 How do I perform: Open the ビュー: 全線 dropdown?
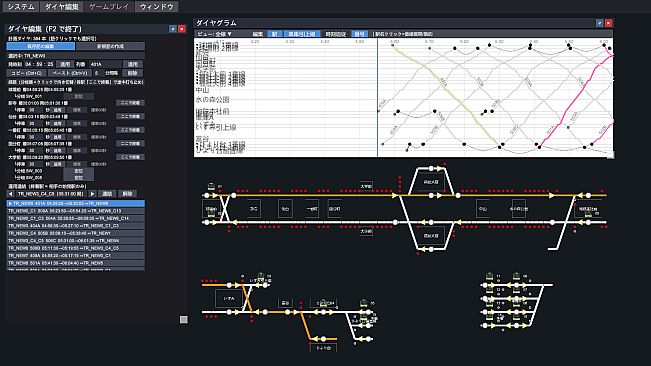point(214,34)
